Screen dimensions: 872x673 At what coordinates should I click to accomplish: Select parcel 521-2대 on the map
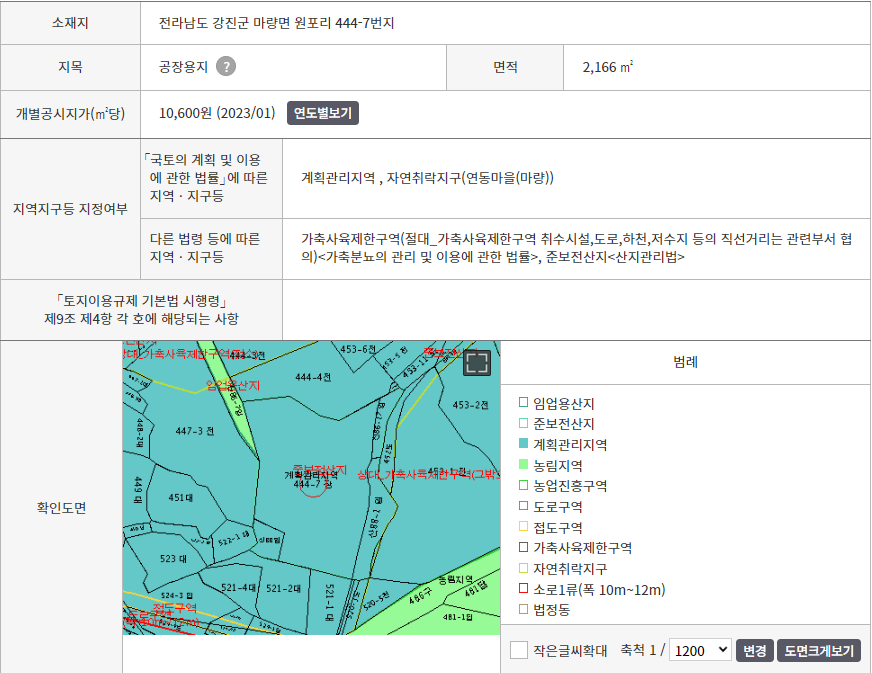point(284,588)
